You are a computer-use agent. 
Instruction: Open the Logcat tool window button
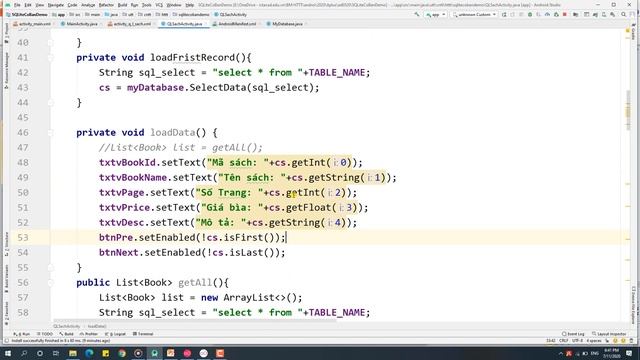click(x=116, y=334)
